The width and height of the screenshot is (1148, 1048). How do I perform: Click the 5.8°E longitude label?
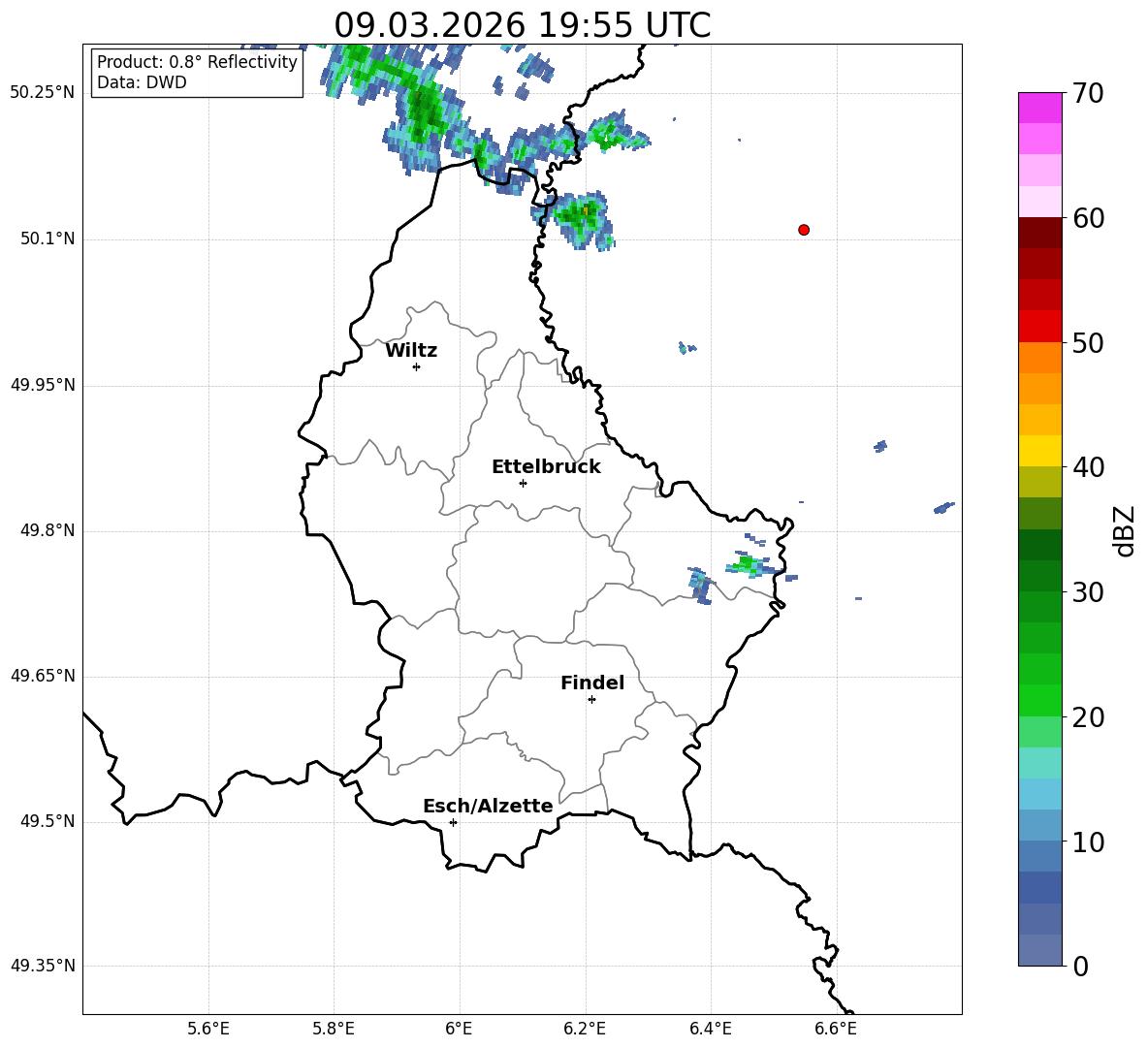pyautogui.click(x=334, y=1029)
